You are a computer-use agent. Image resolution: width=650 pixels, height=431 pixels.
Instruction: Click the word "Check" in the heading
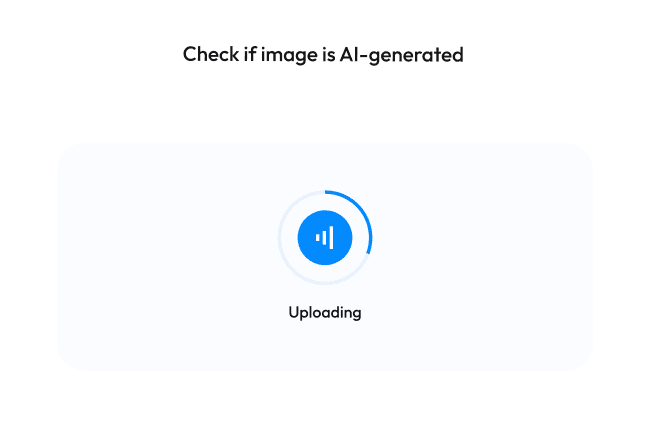(211, 54)
